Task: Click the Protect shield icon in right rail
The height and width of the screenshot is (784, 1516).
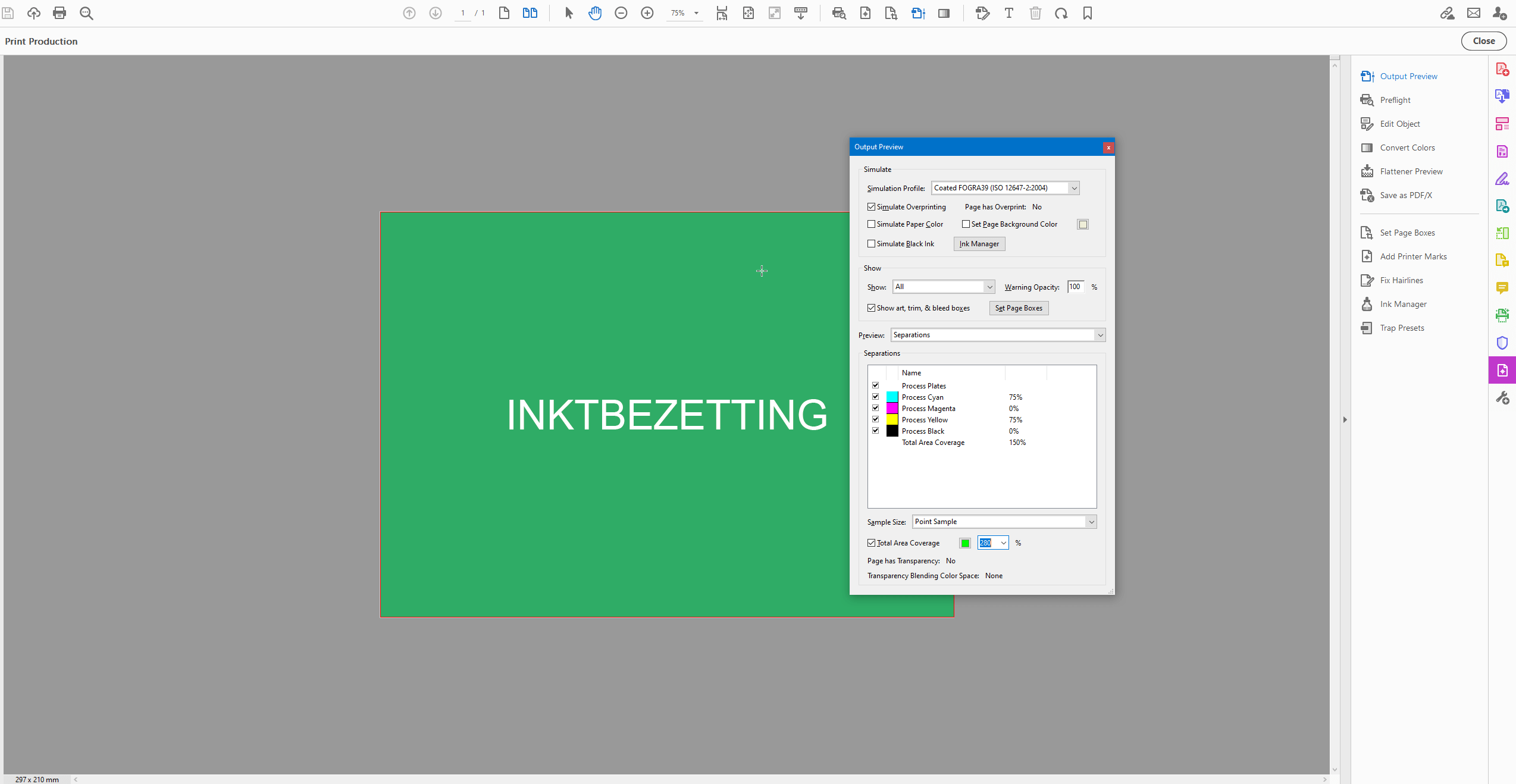Action: [x=1502, y=343]
